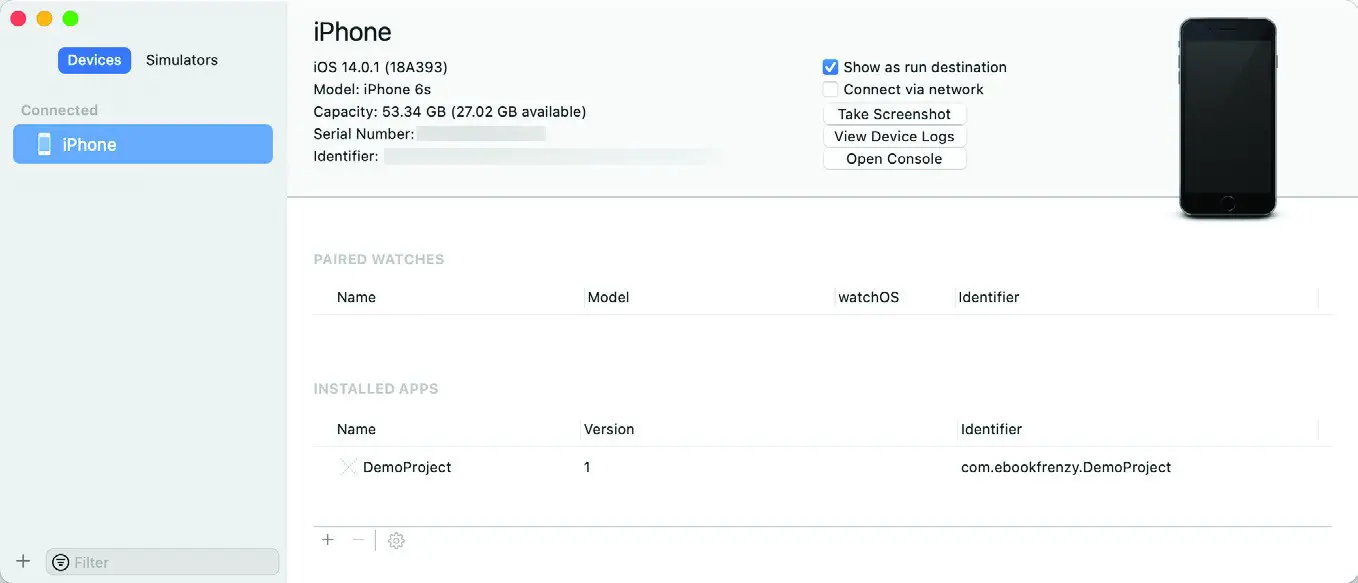The width and height of the screenshot is (1358, 583).
Task: Click the iPhone device image
Action: click(1227, 118)
